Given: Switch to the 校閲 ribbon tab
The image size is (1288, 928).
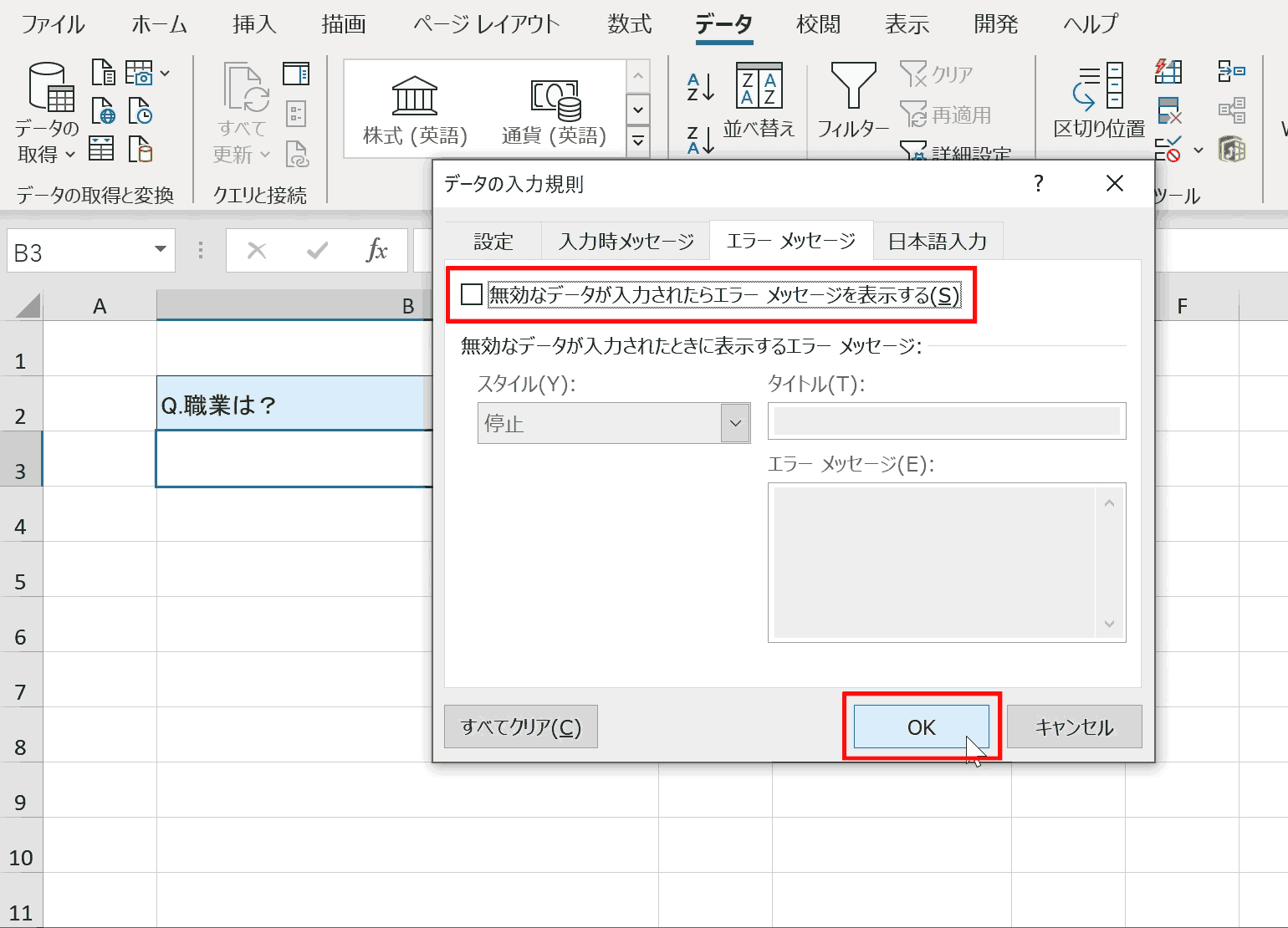Looking at the screenshot, I should [x=819, y=24].
